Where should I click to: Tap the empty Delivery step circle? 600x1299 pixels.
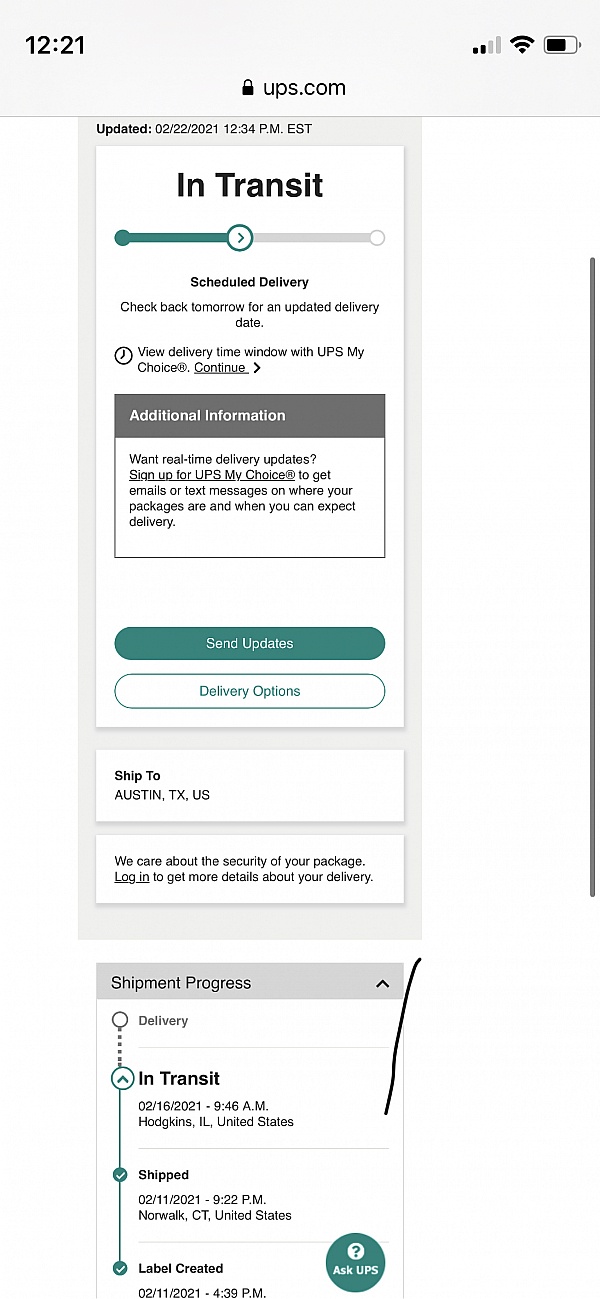click(x=121, y=1020)
